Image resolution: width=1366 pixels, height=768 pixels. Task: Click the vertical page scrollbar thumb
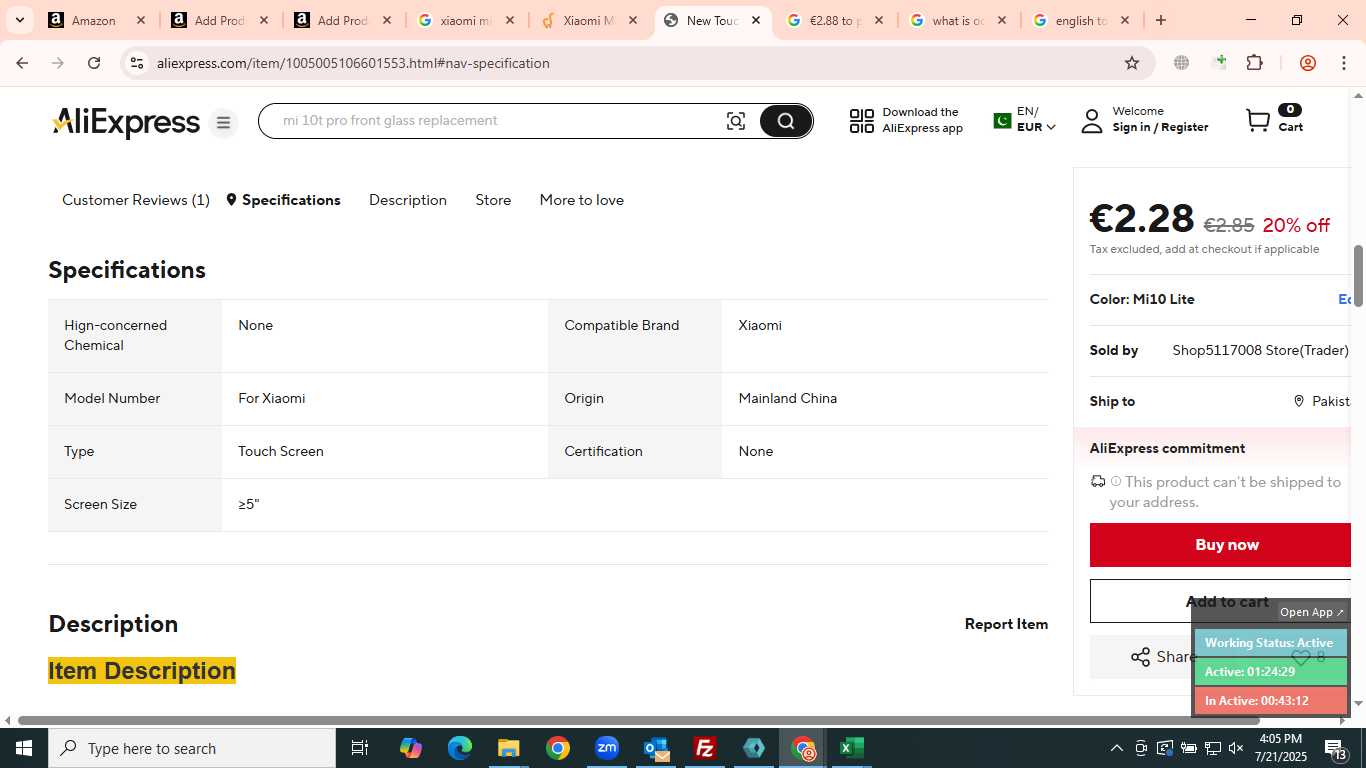click(1358, 277)
